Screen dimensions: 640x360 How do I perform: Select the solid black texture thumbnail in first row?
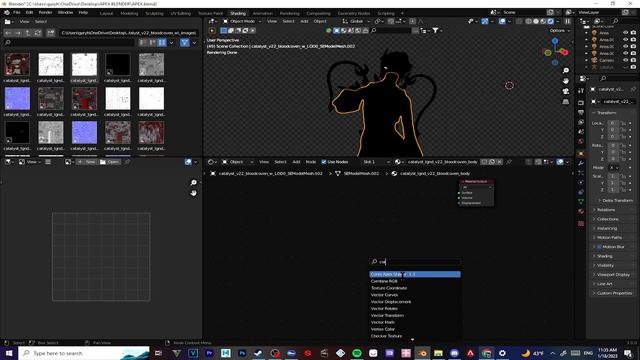[118, 64]
